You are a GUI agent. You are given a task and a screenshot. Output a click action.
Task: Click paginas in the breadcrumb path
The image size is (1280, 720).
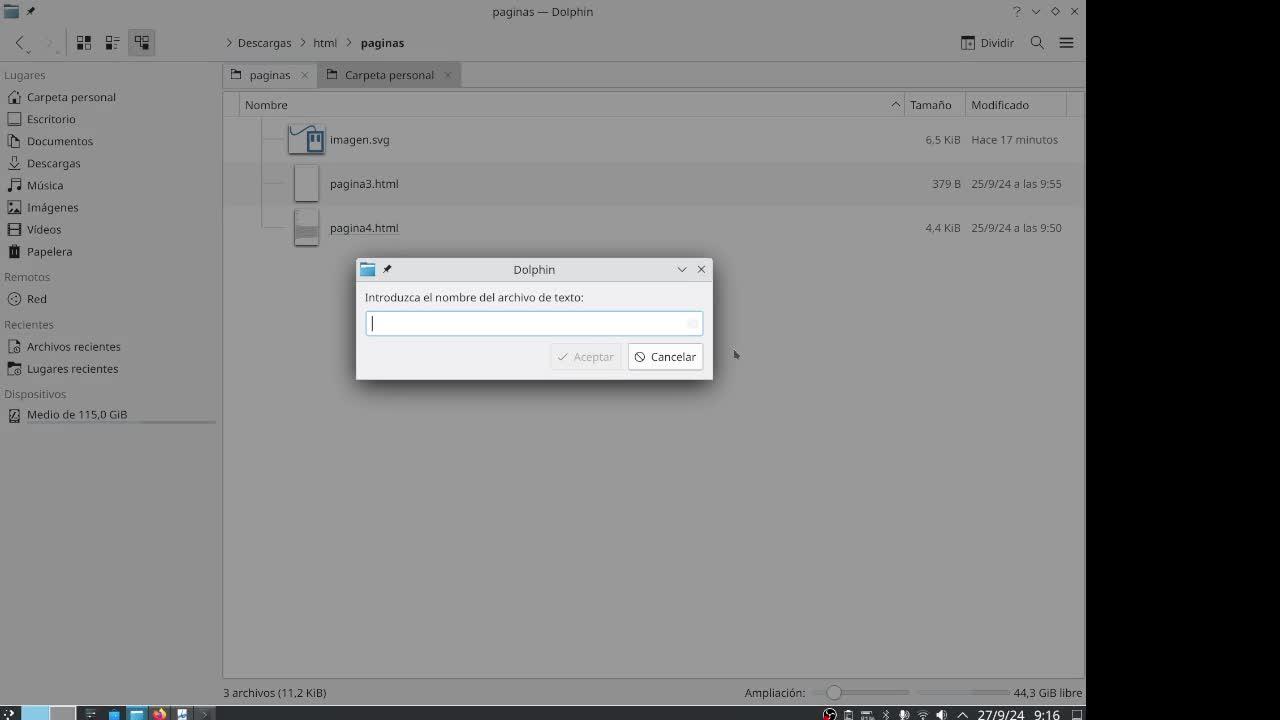click(x=382, y=43)
